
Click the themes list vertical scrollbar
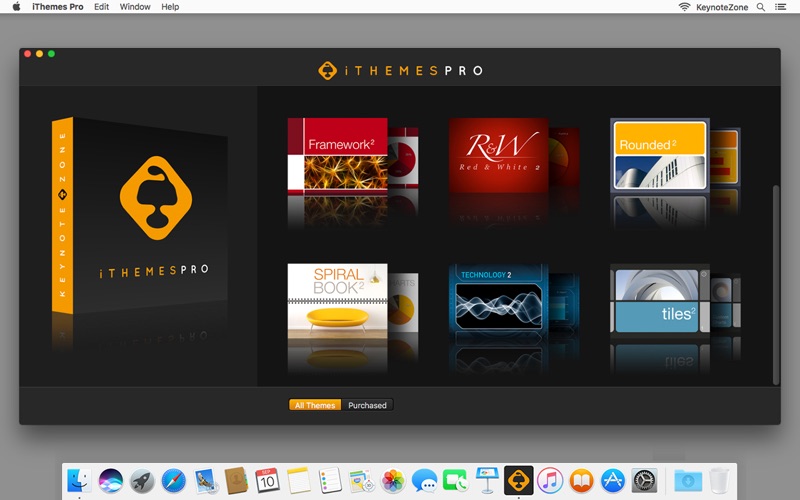pos(776,285)
